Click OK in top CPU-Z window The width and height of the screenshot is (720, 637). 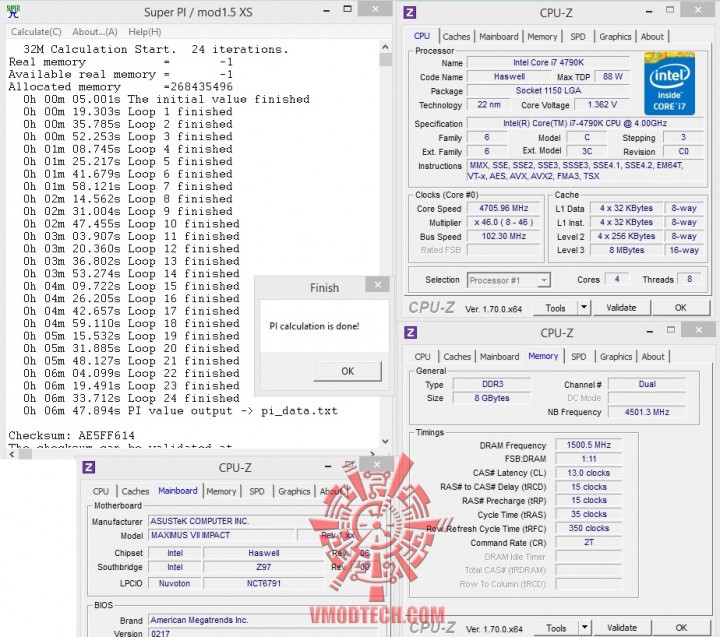(681, 308)
